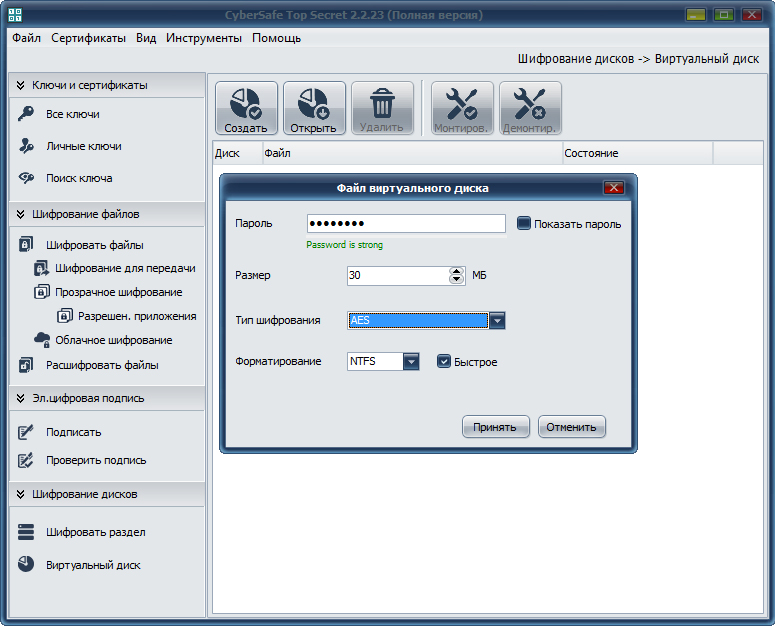Click the CyberSafe application icon in title bar
Screen dimensions: 775x626
point(15,15)
